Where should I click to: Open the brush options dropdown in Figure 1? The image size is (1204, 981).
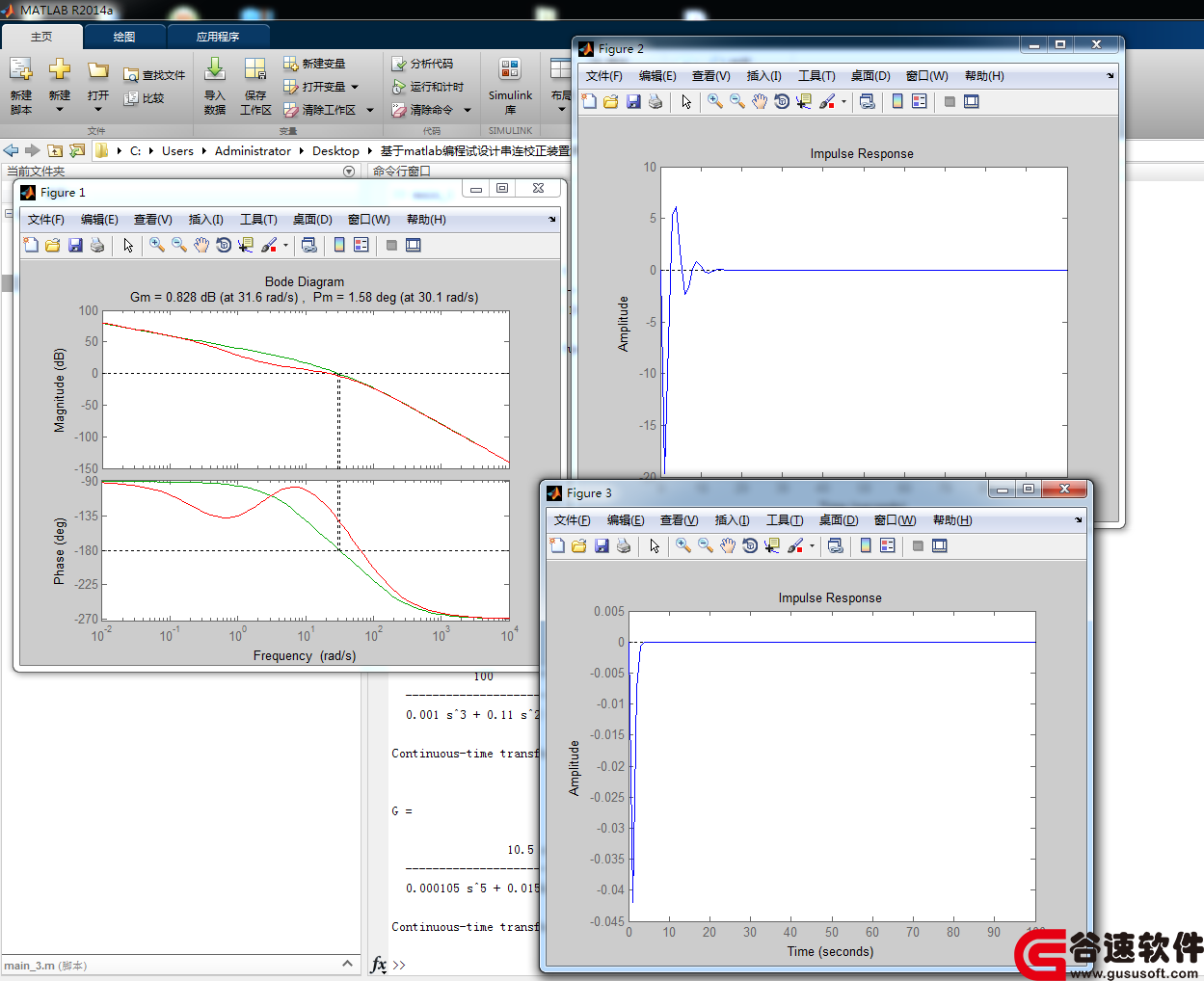285,245
